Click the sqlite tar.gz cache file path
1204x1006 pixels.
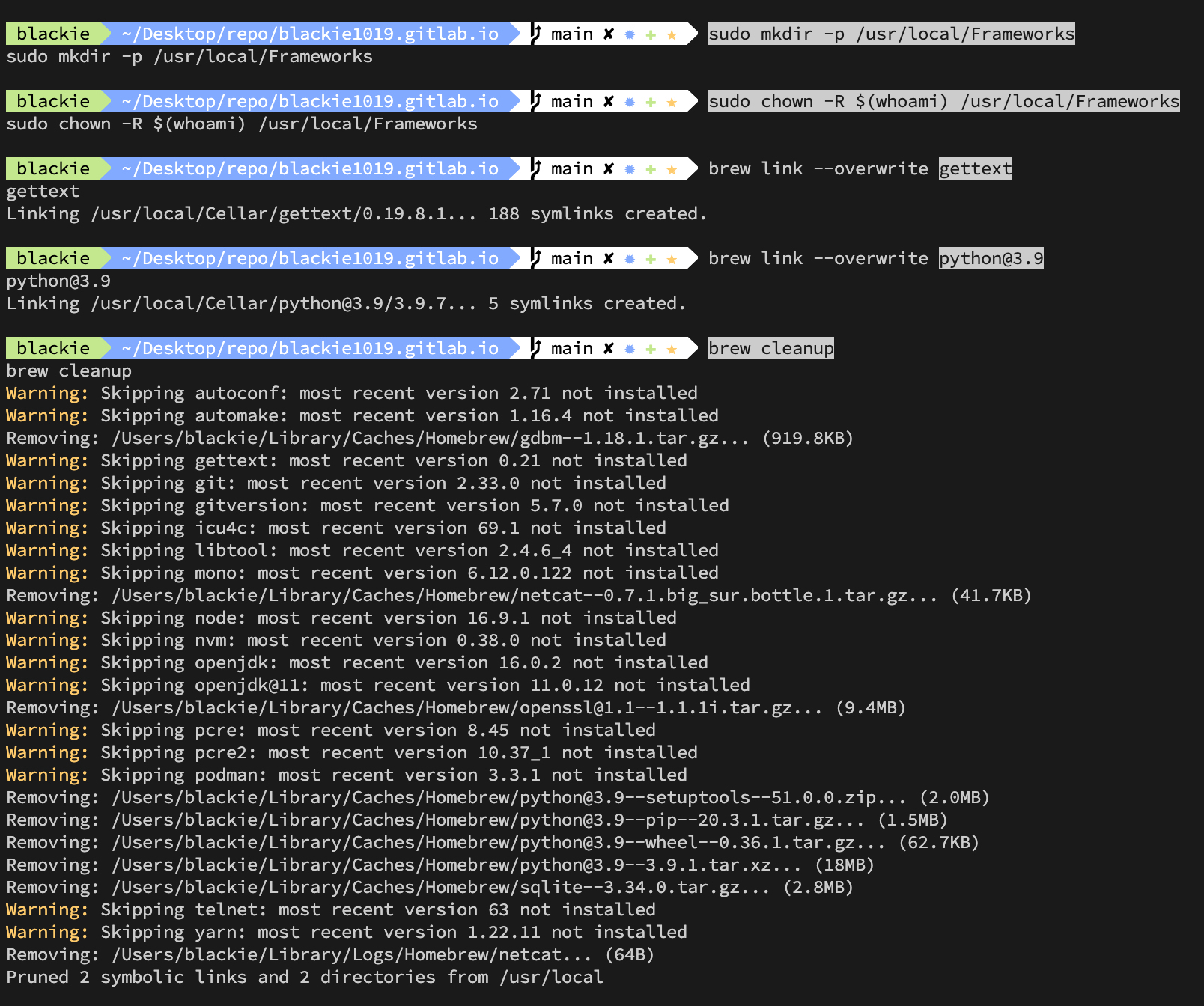pos(440,887)
